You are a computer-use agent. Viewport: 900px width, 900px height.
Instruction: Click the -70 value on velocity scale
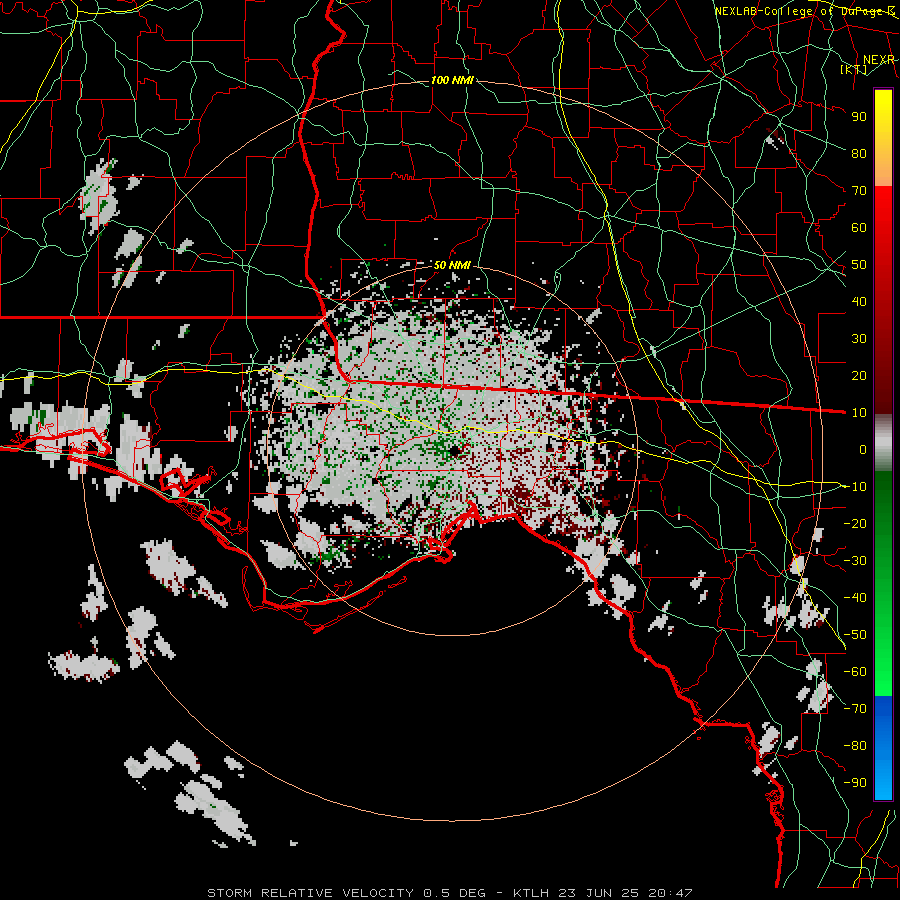855,709
